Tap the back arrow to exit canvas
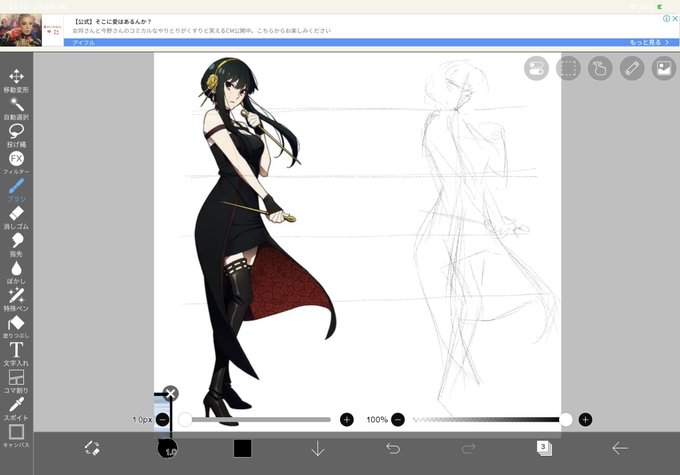 620,448
